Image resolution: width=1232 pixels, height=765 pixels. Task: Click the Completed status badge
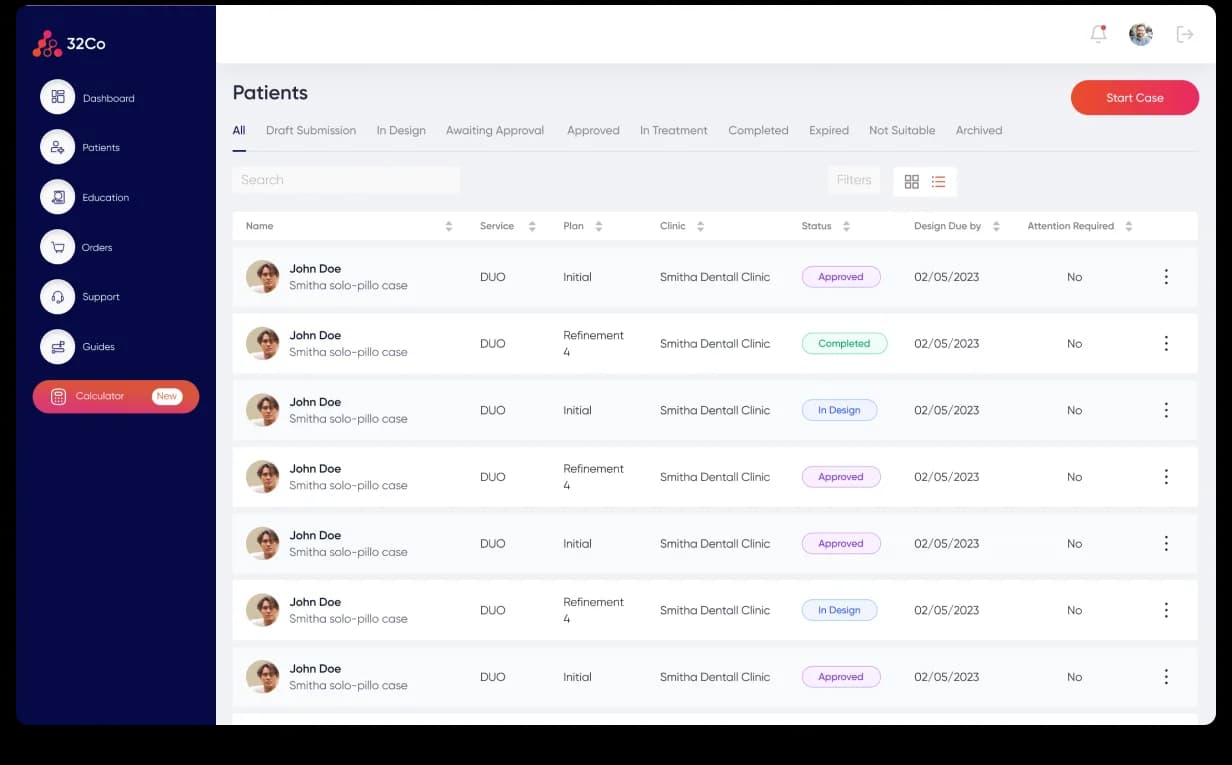pos(844,343)
